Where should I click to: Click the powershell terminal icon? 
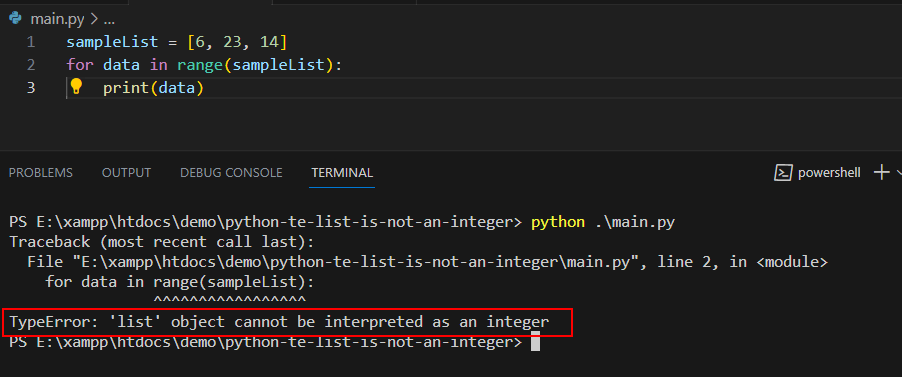point(783,173)
